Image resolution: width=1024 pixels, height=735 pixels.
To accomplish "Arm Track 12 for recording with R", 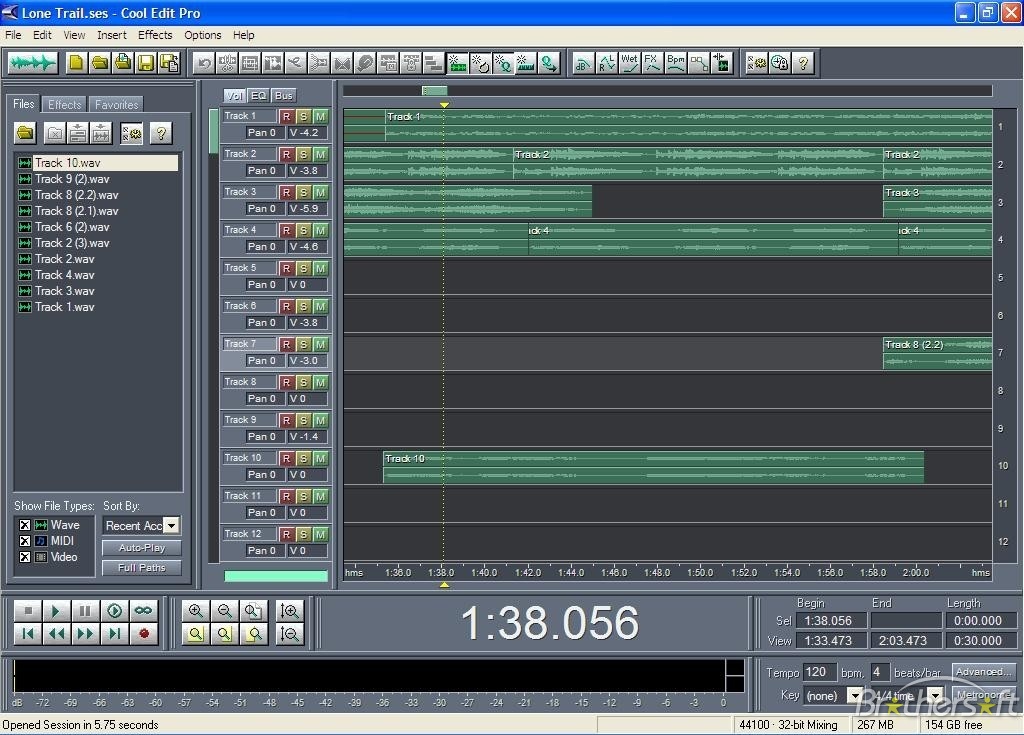I will (x=286, y=534).
